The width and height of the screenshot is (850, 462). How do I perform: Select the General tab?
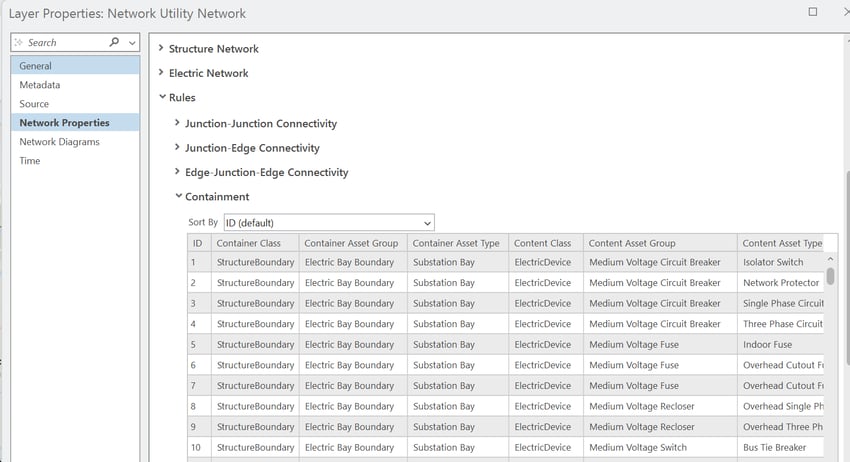click(35, 66)
